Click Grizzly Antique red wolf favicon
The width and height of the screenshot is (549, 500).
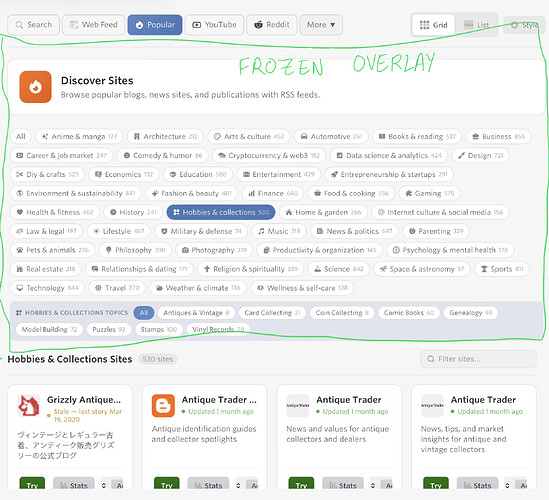coord(29,405)
